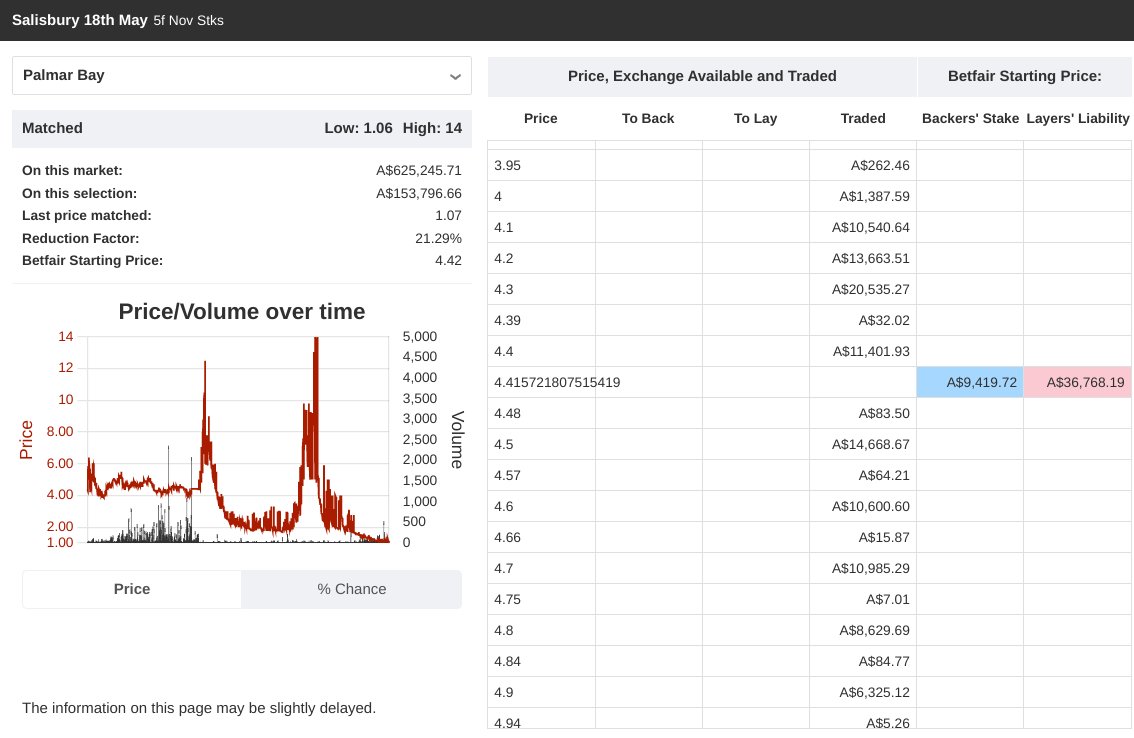Click traded amount A$6,325.12
The width and height of the screenshot is (1134, 738).
[874, 693]
